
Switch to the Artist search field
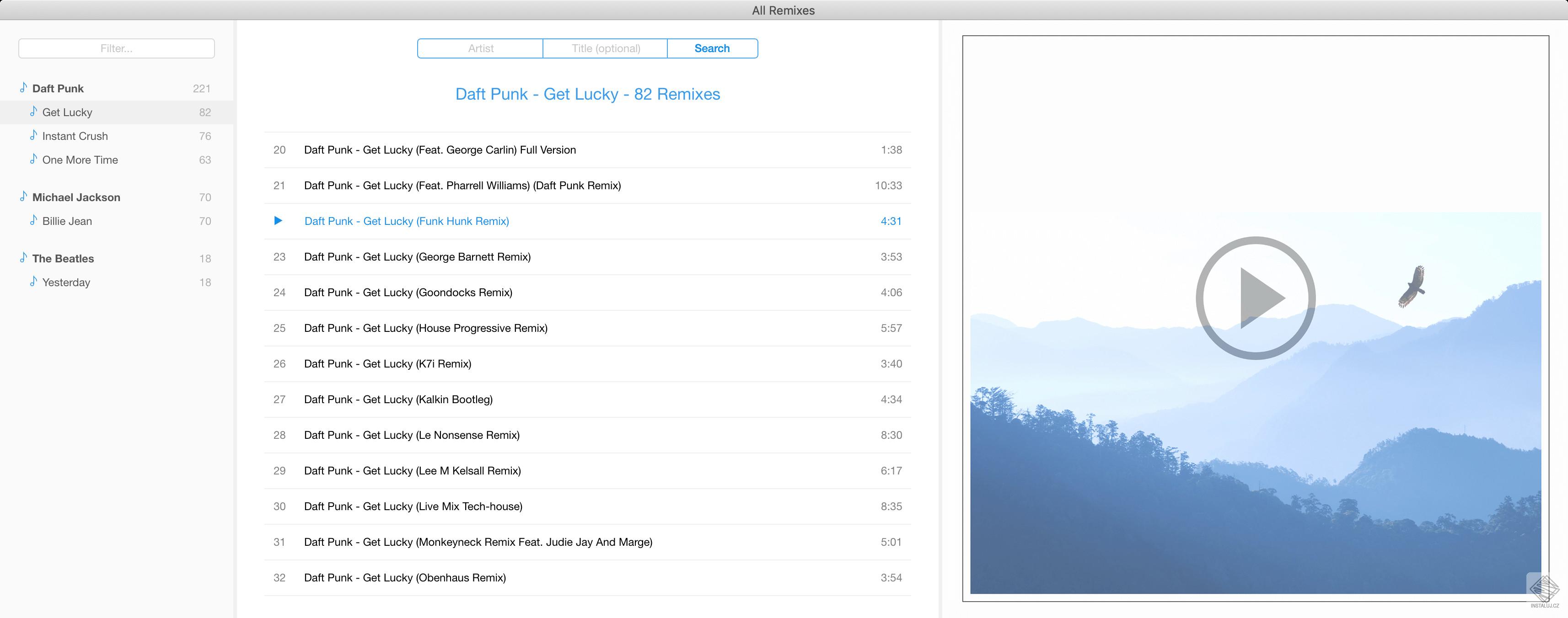(x=480, y=48)
